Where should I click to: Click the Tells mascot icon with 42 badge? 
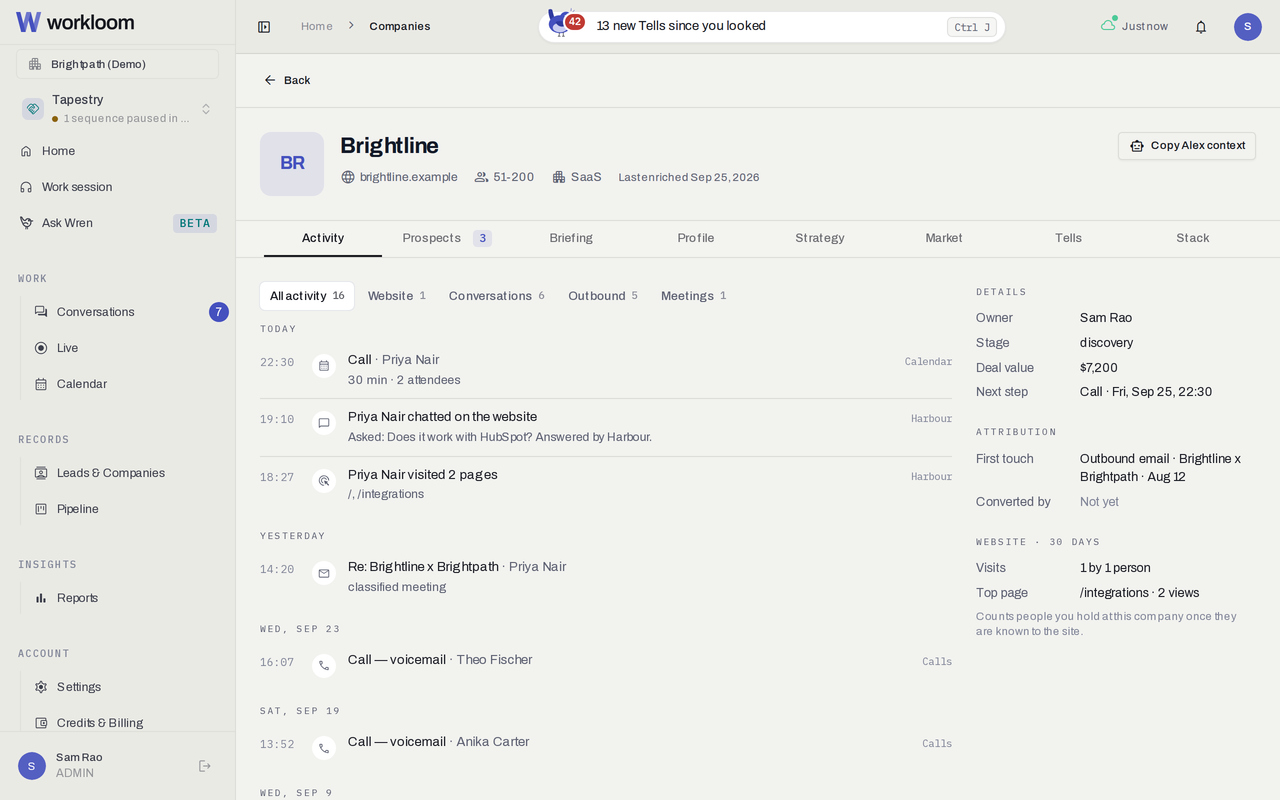coord(564,24)
